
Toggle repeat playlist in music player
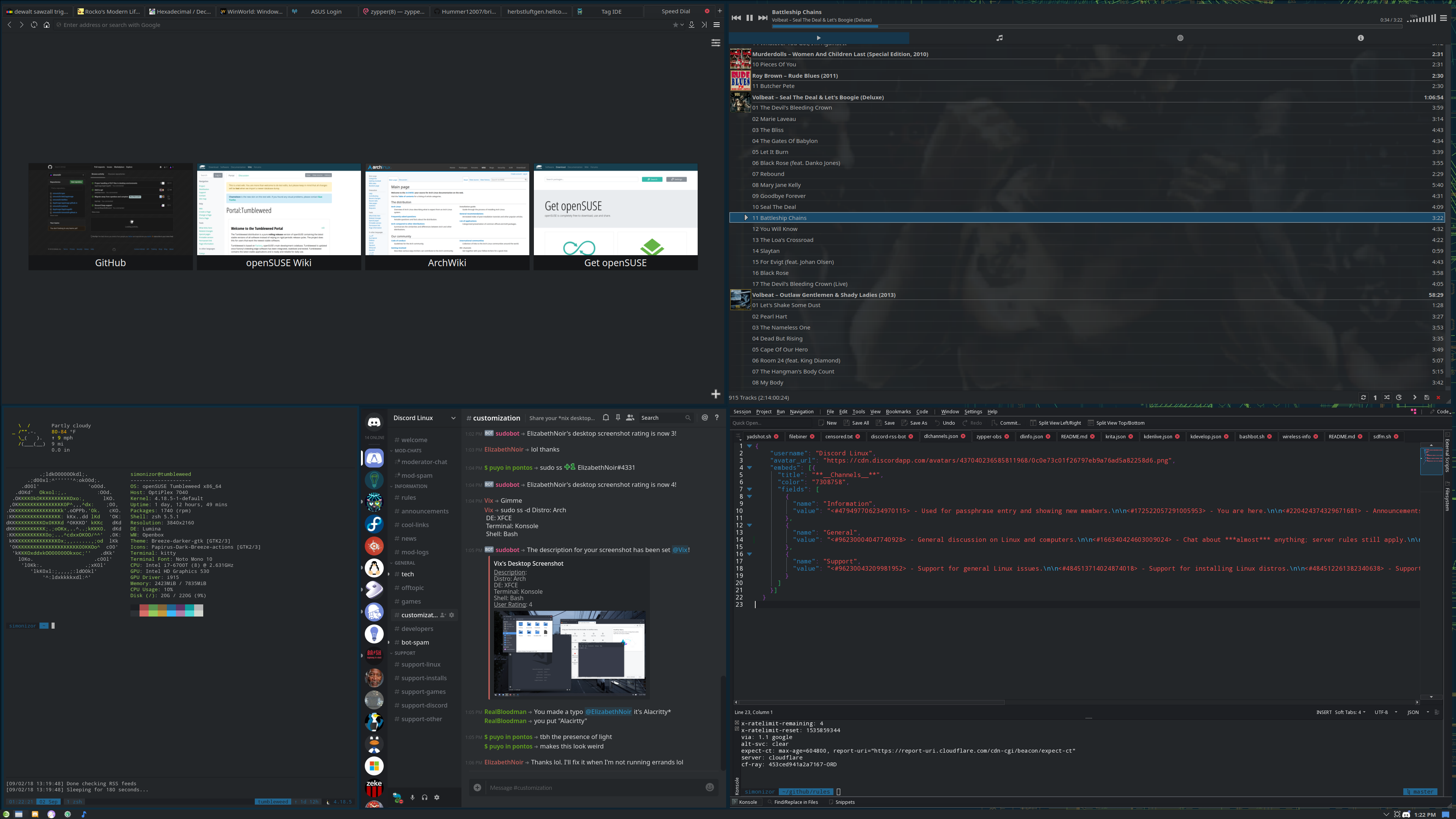tap(1363, 397)
